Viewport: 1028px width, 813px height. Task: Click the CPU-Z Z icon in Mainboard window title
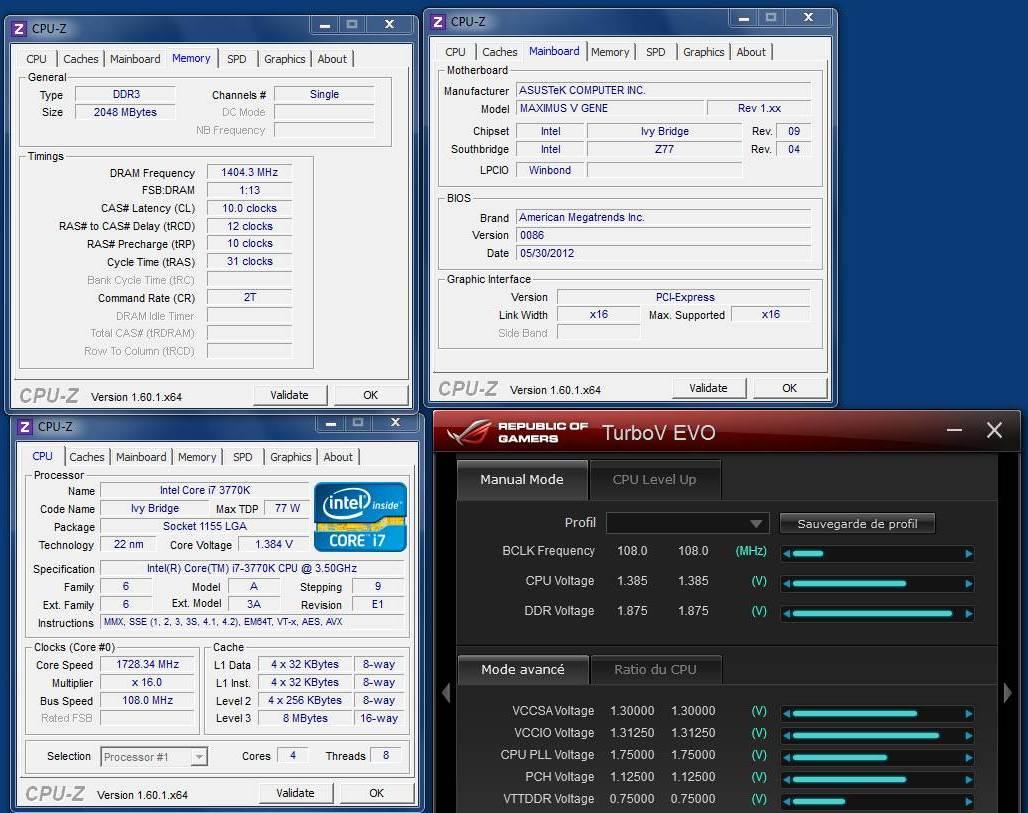[x=438, y=22]
